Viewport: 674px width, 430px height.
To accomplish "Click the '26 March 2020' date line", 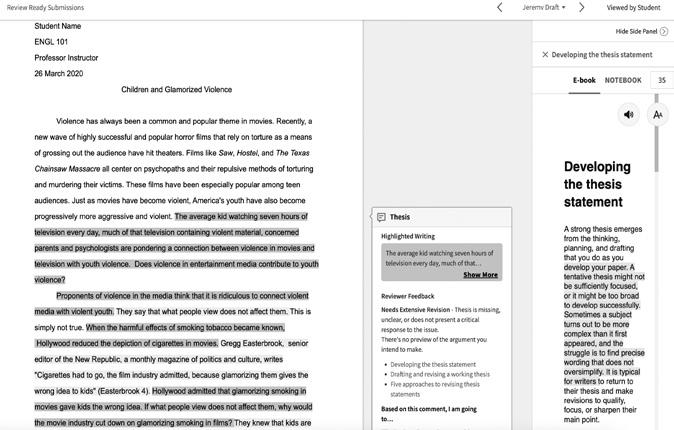I will [58, 74].
